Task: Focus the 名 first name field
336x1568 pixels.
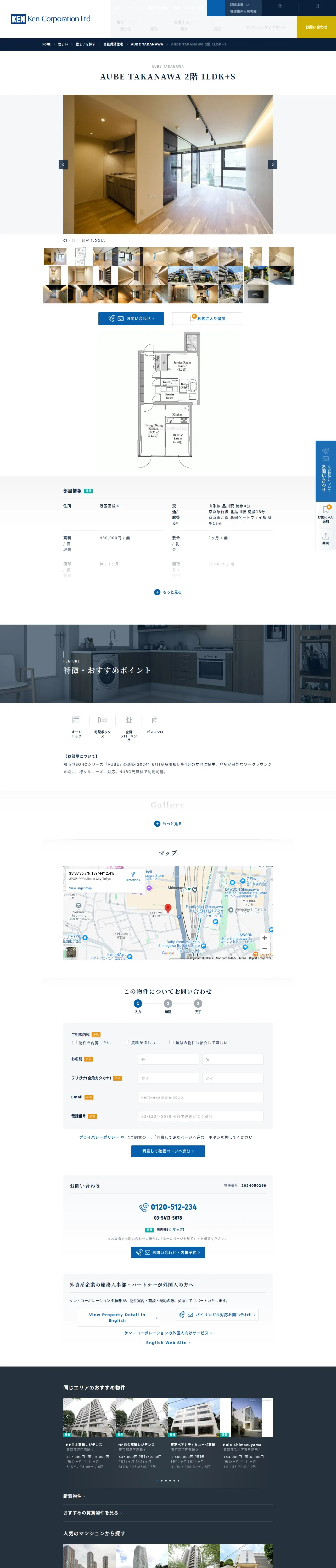Action: [233, 1059]
